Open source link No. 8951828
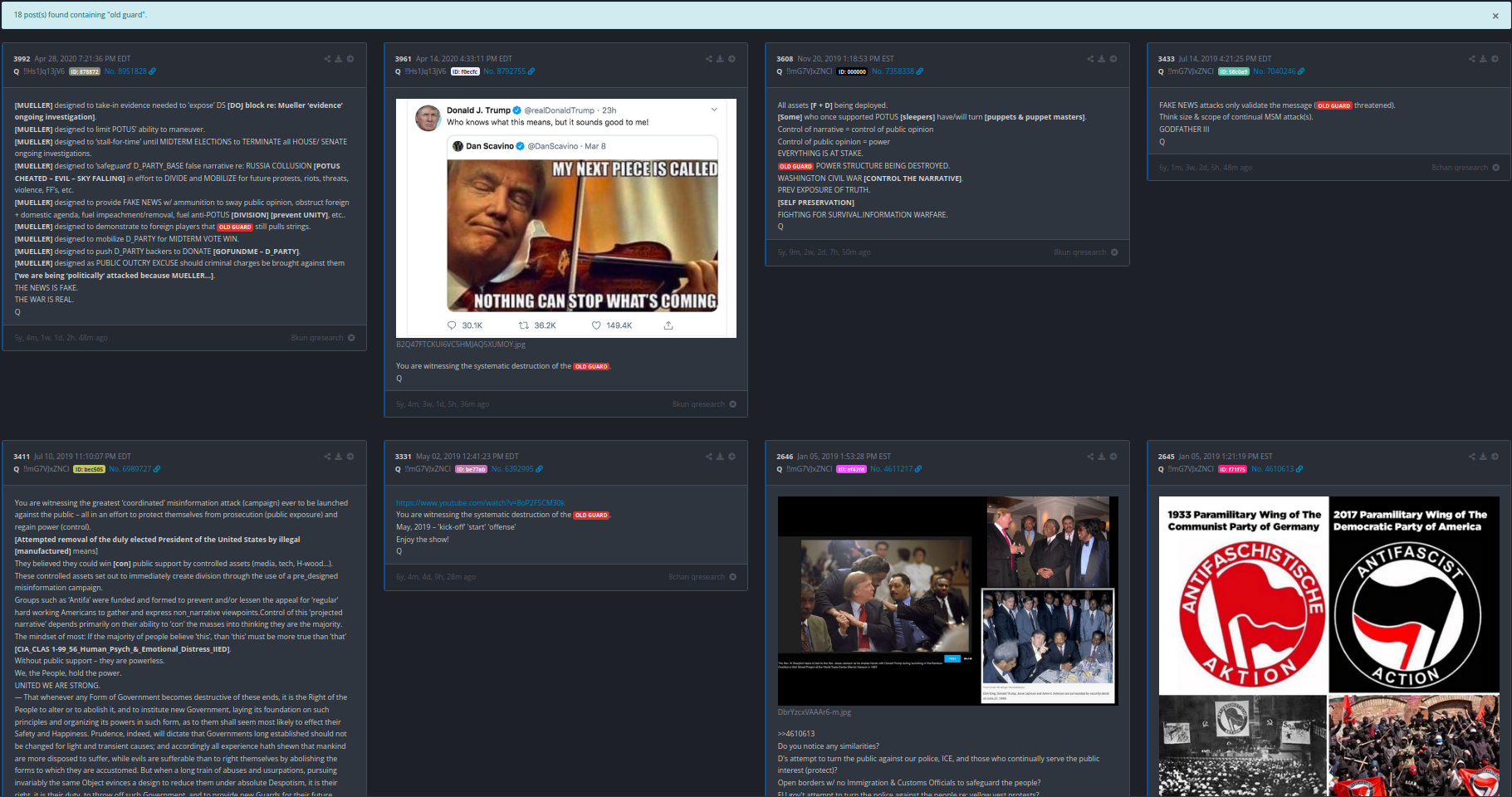 pos(130,71)
